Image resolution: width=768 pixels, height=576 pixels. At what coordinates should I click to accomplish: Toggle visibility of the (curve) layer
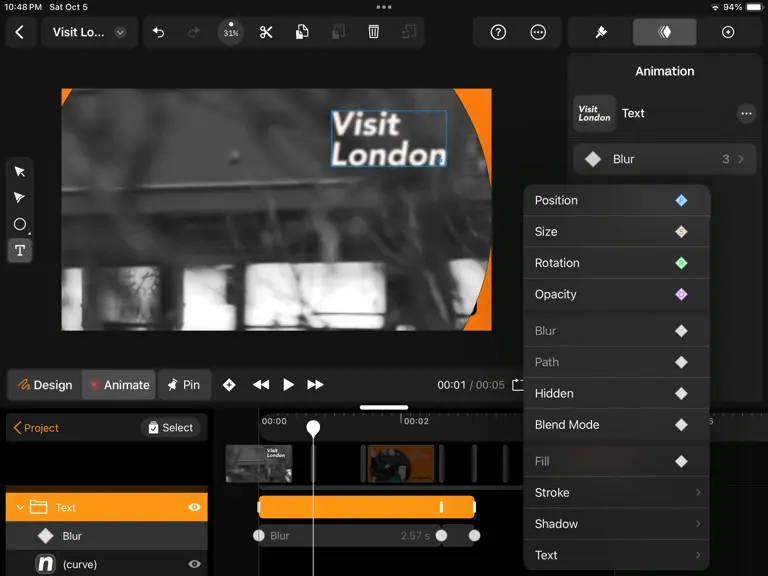point(194,564)
